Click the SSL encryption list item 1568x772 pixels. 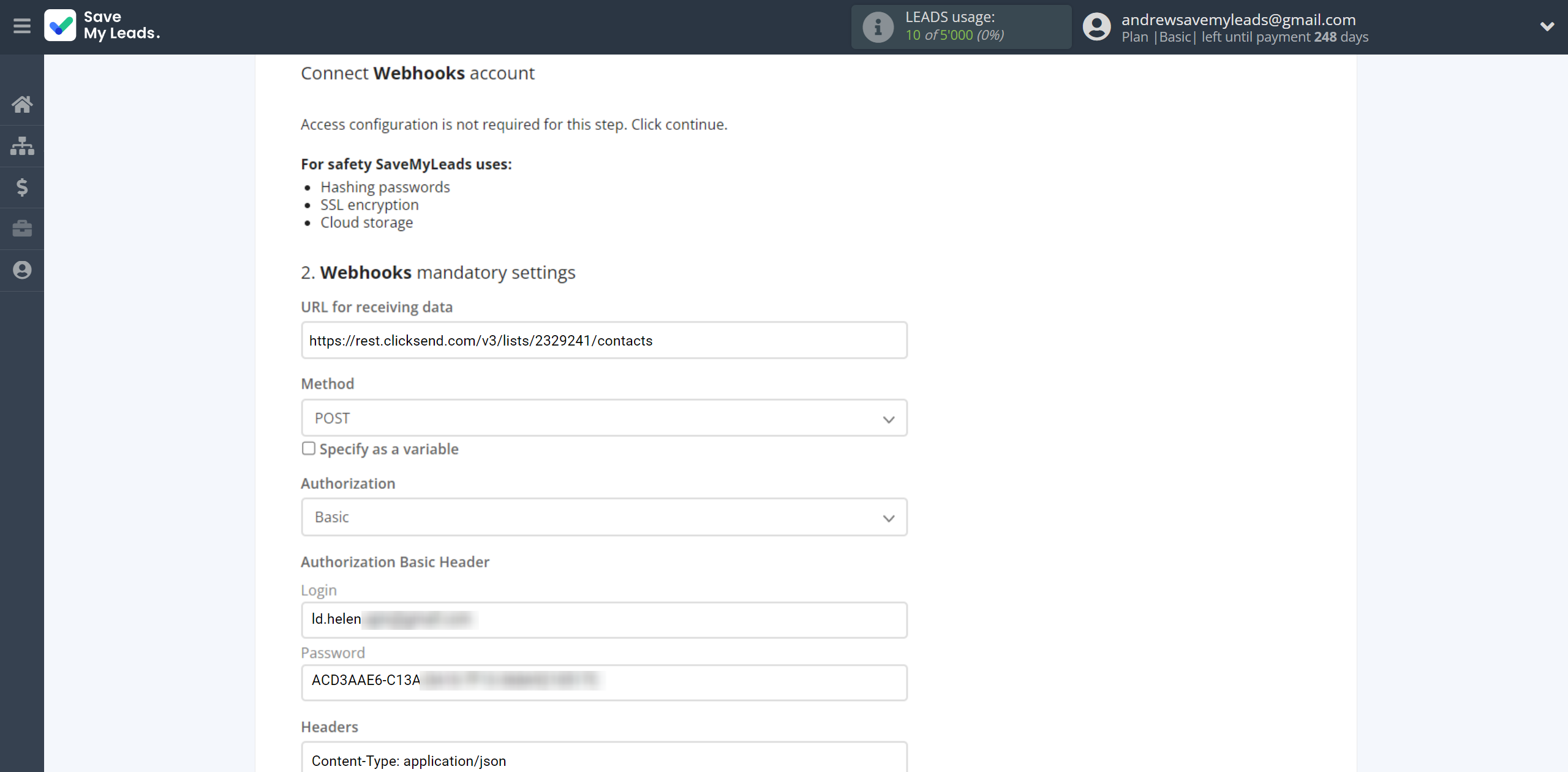(369, 205)
